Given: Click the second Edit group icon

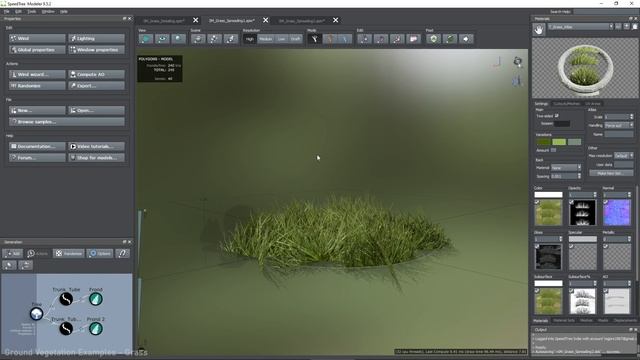Looking at the screenshot, I should click(381, 39).
